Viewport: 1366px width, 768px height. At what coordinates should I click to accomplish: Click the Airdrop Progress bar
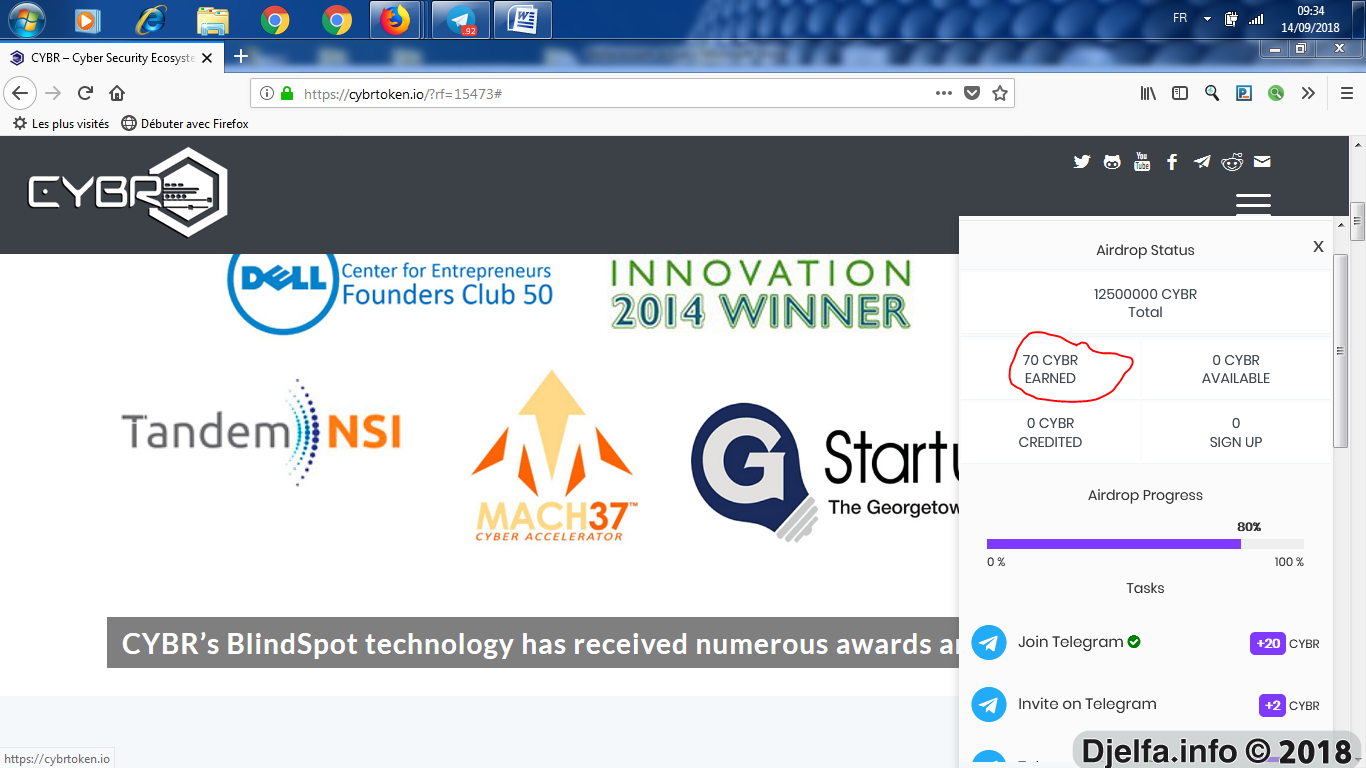click(1145, 544)
